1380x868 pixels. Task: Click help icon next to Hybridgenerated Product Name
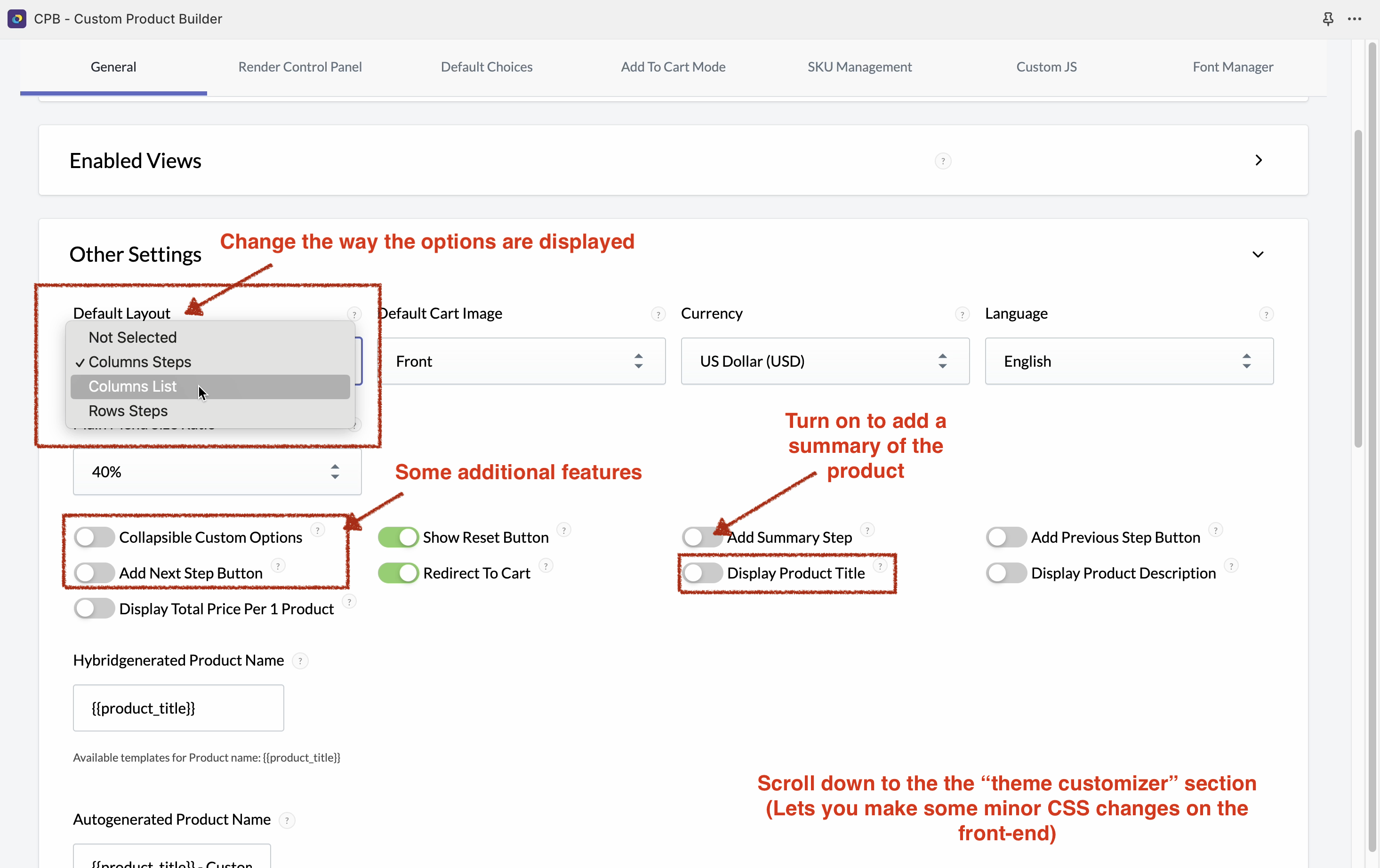click(x=300, y=661)
